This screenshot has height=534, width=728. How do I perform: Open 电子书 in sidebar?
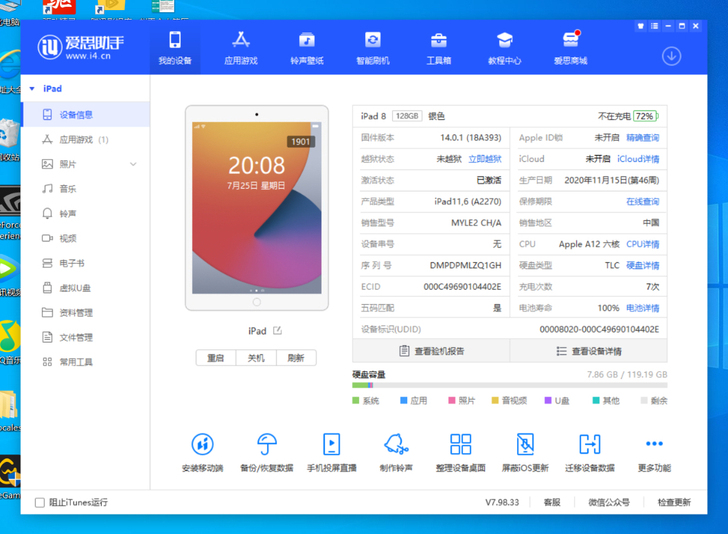click(x=86, y=263)
